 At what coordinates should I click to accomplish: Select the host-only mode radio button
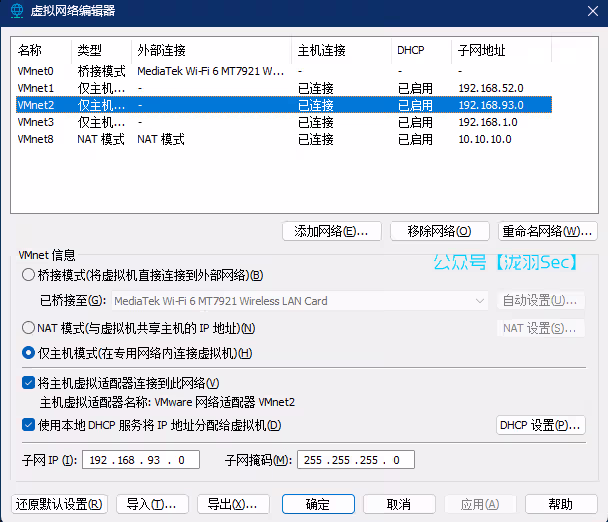coord(28,352)
